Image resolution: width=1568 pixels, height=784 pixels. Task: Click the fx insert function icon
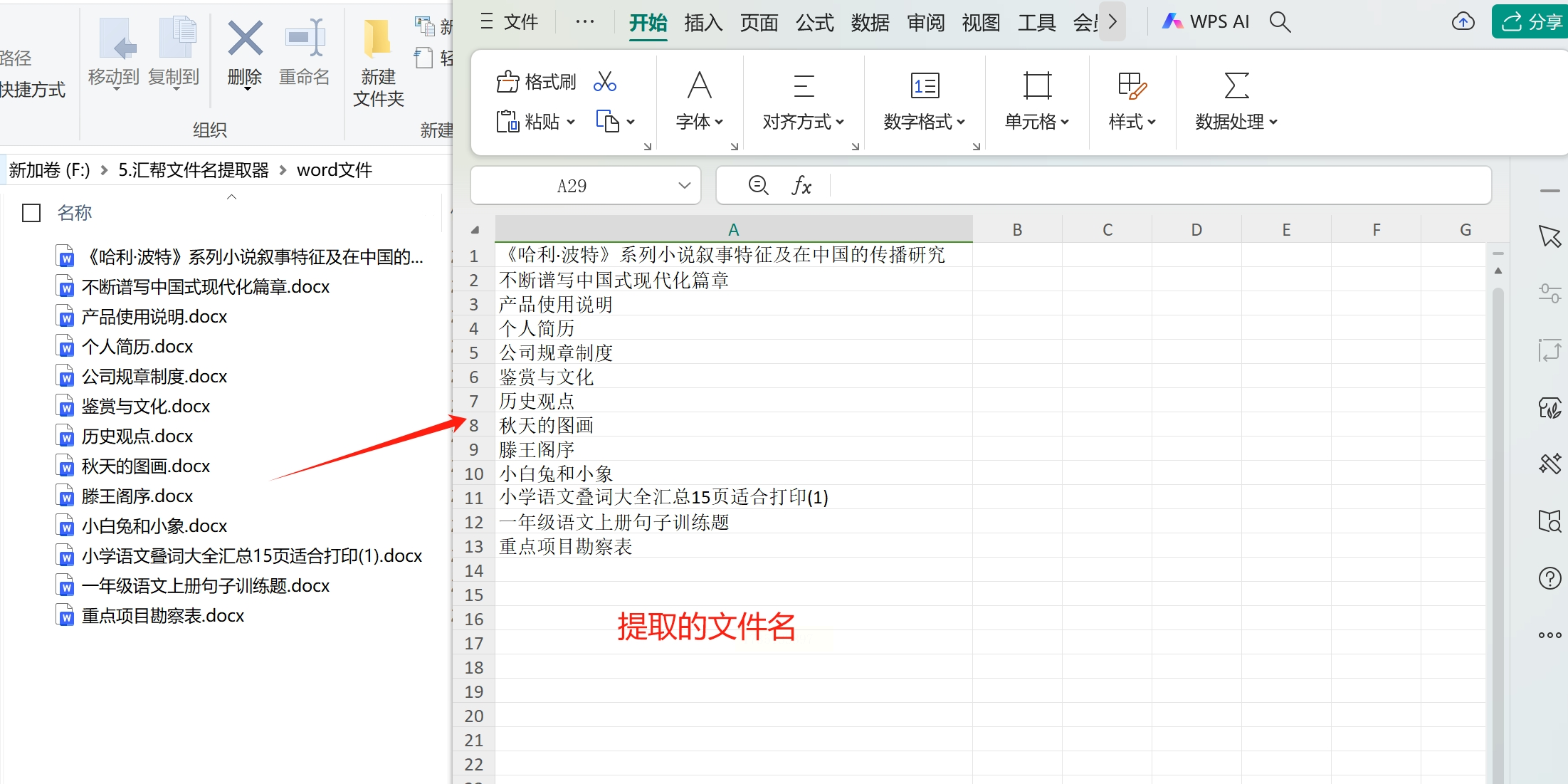801,186
